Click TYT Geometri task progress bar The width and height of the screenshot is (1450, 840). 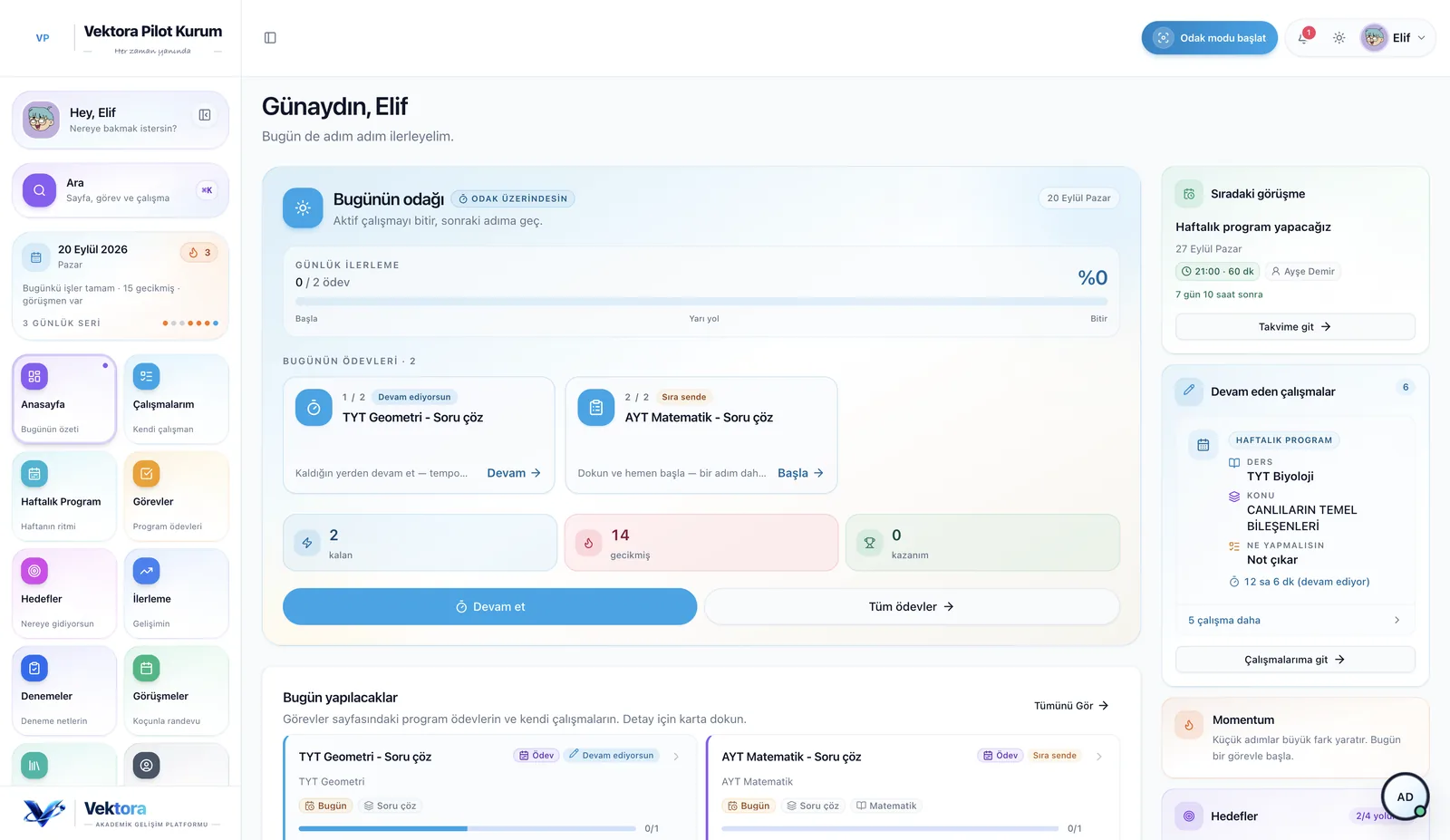(467, 828)
